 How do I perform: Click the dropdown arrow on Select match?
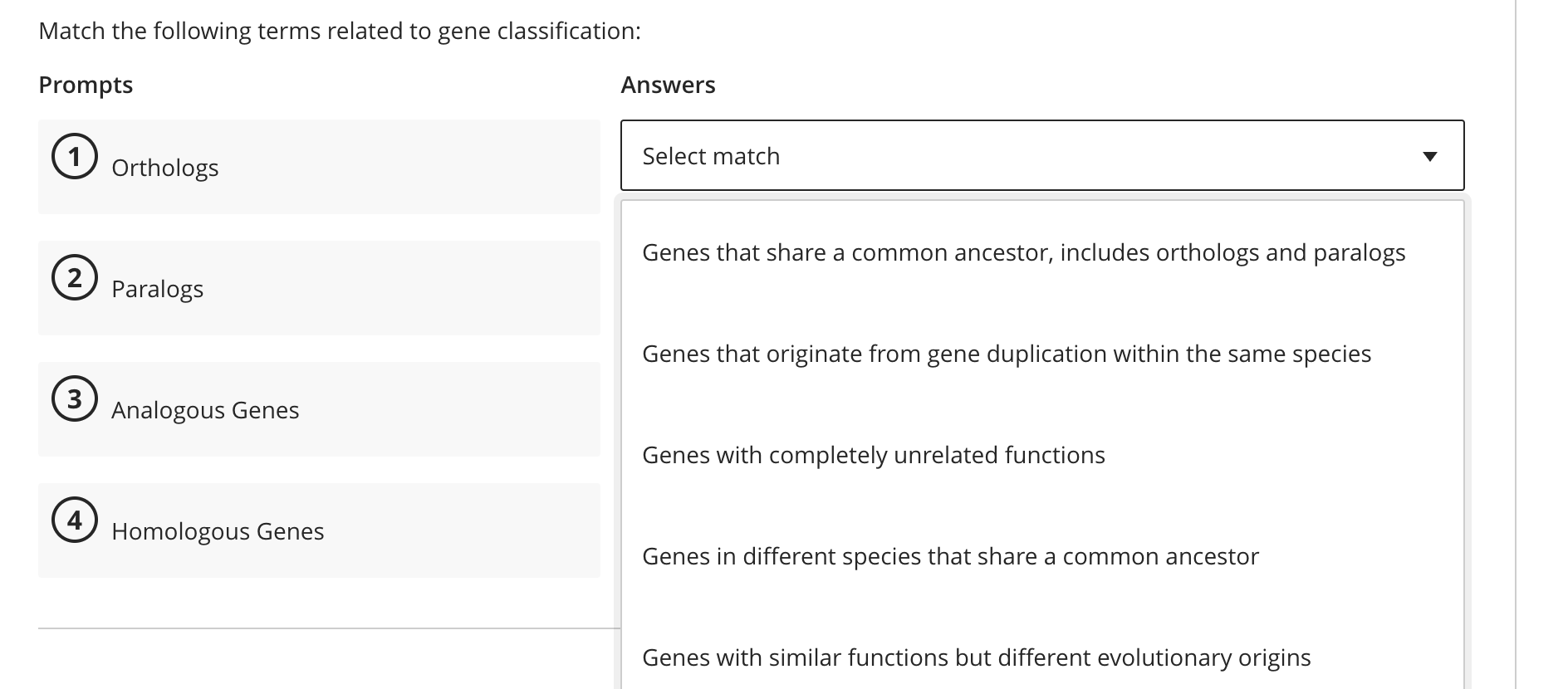[x=1428, y=155]
